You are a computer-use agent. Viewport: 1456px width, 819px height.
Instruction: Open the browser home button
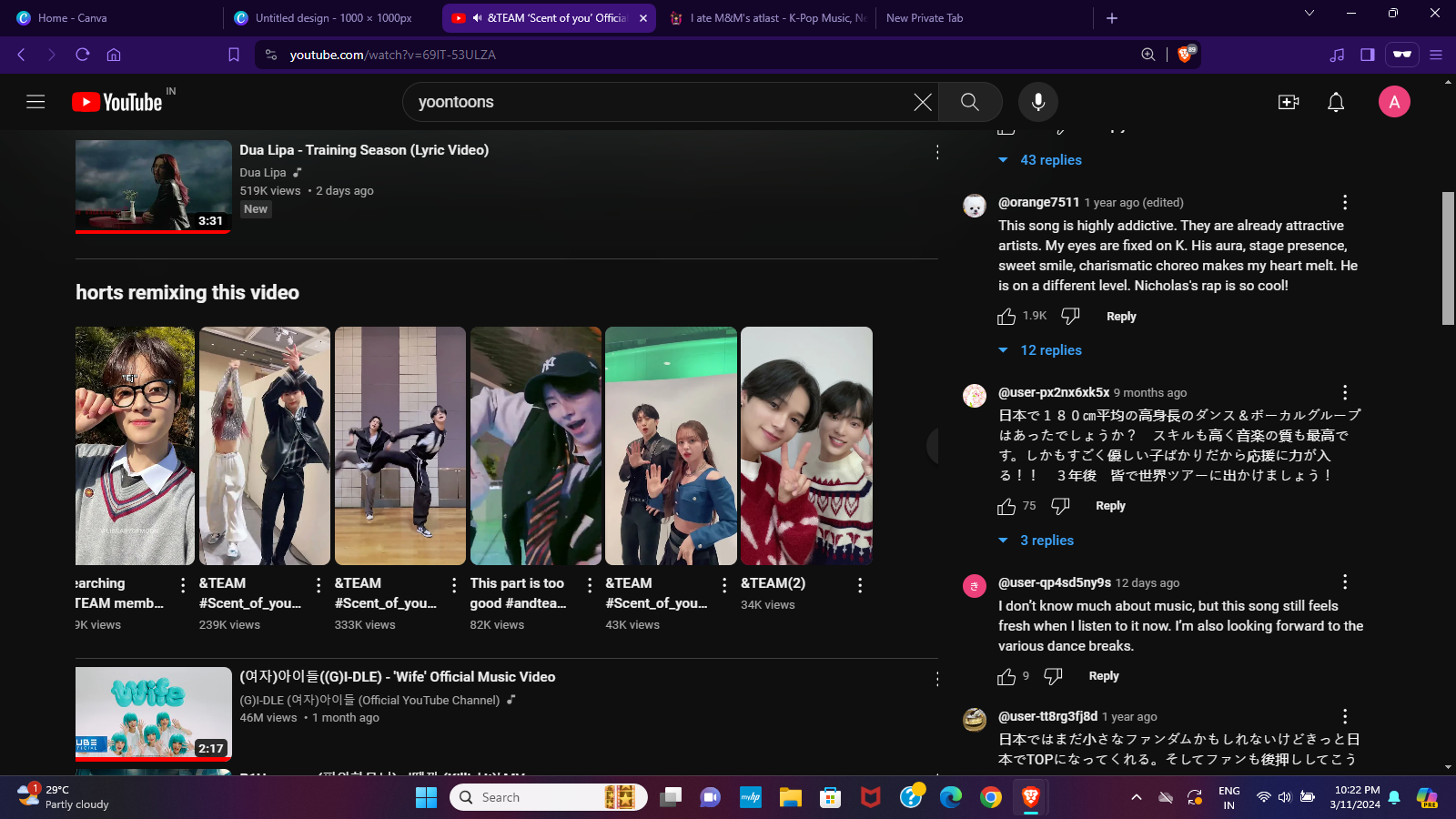pos(114,55)
